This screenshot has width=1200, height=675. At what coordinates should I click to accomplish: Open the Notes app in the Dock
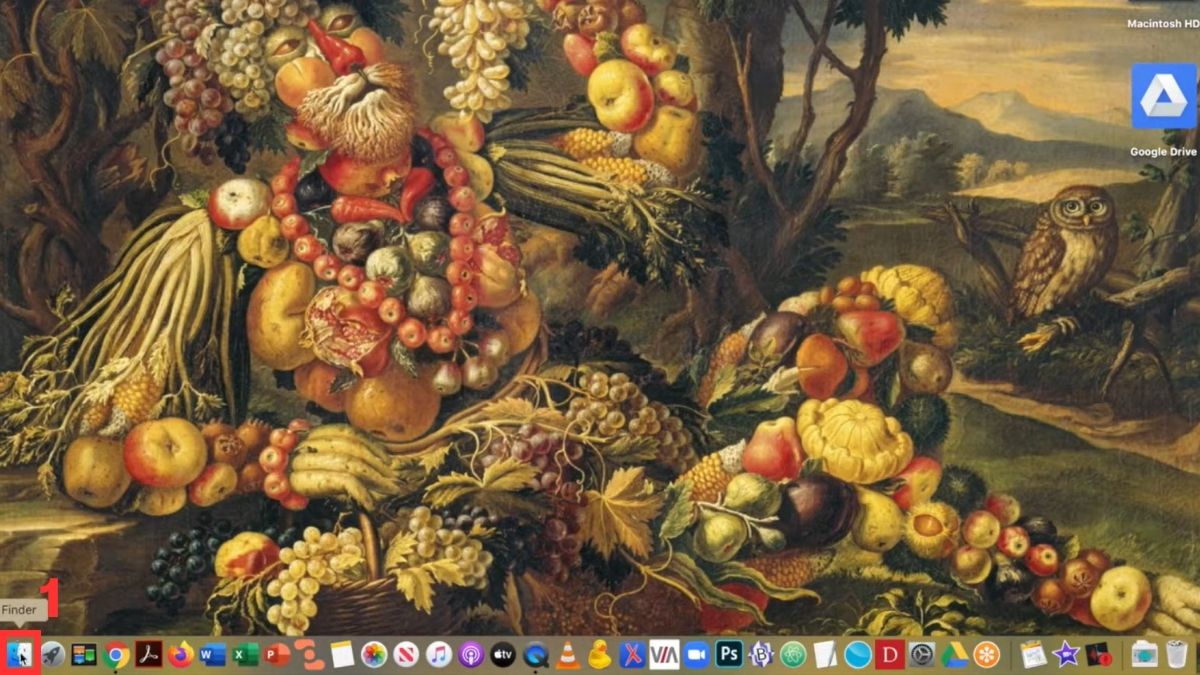point(342,655)
